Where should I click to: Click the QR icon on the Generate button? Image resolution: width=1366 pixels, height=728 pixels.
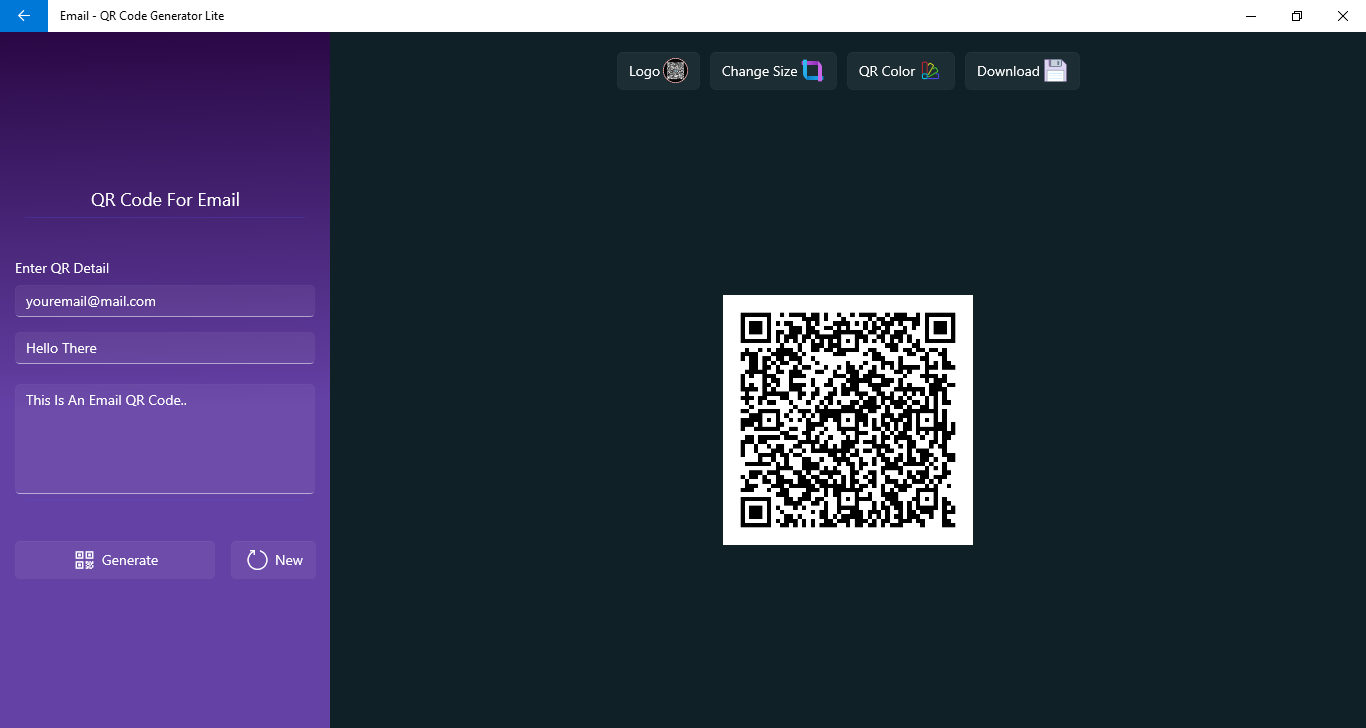(85, 560)
